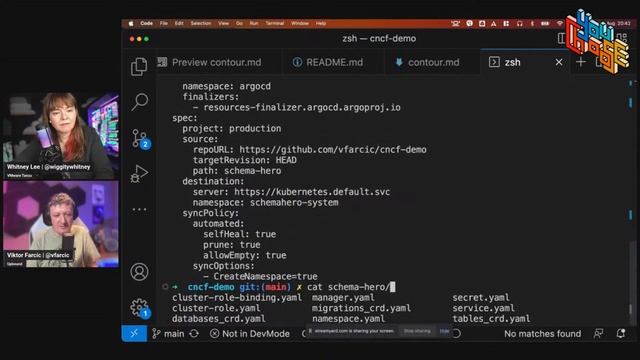Open the File menu
The image size is (640, 360).
(x=164, y=24)
